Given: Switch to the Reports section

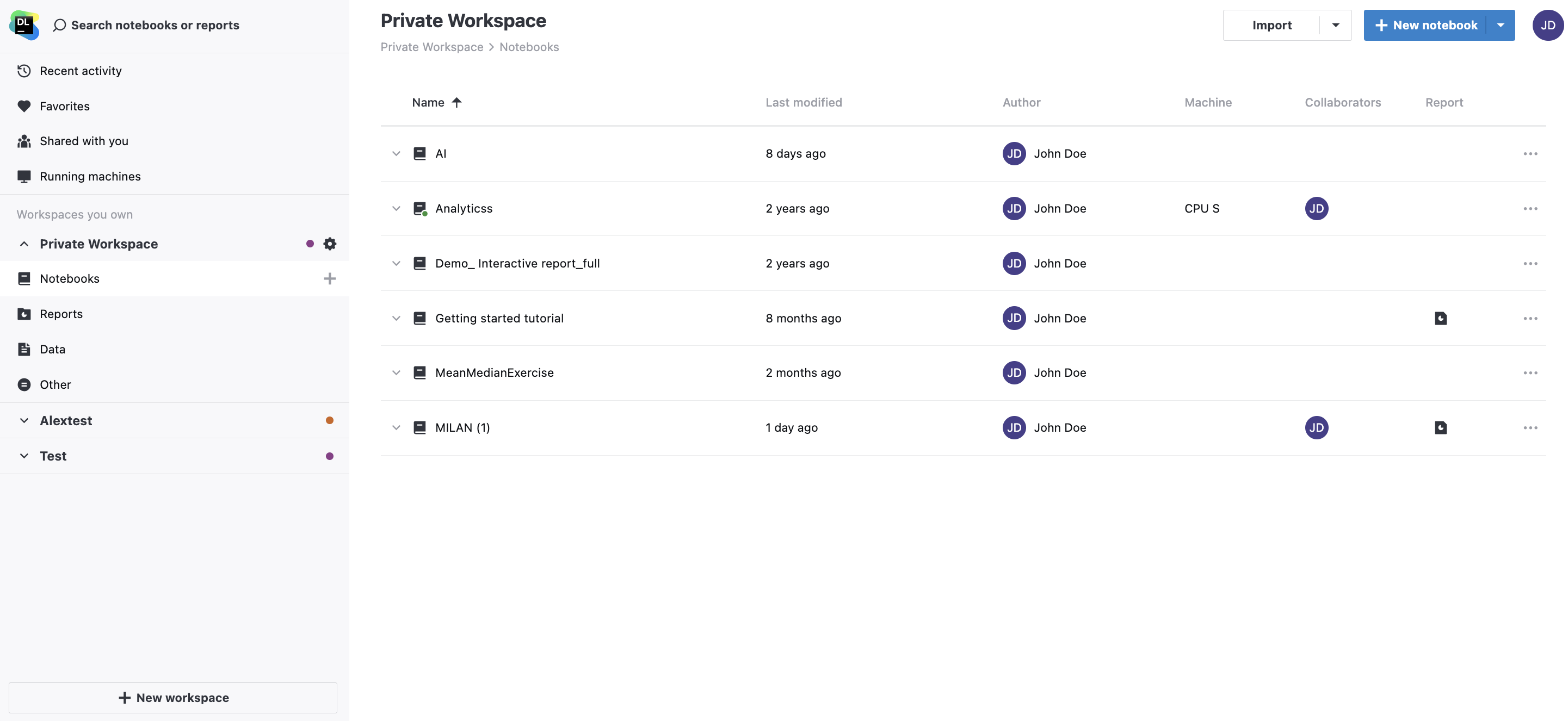Looking at the screenshot, I should pos(61,313).
